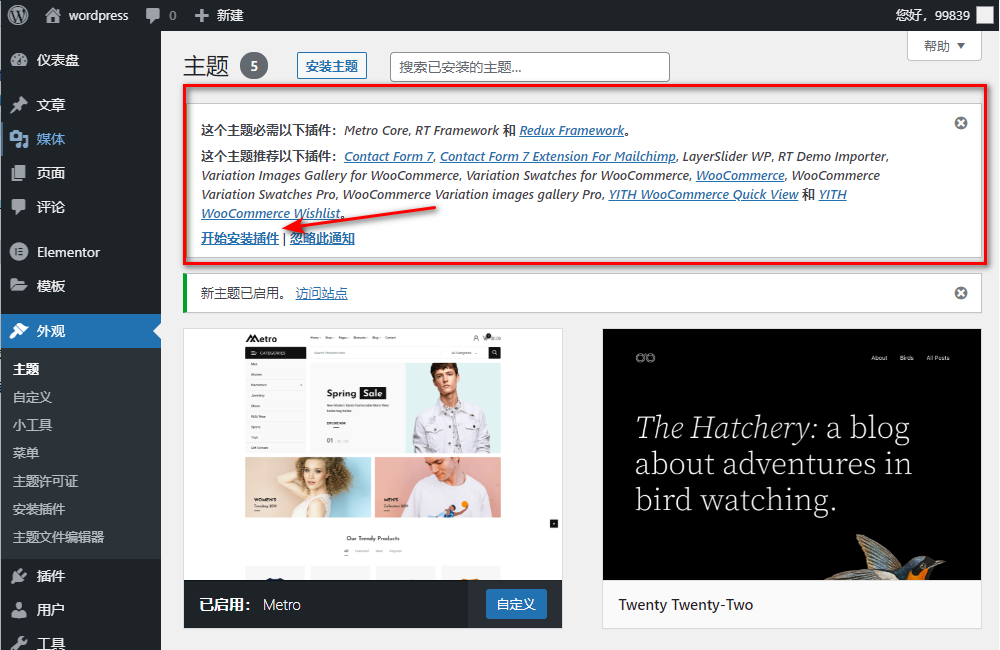
Task: Open 主题文件编辑器 submenu item
Action: [58, 537]
